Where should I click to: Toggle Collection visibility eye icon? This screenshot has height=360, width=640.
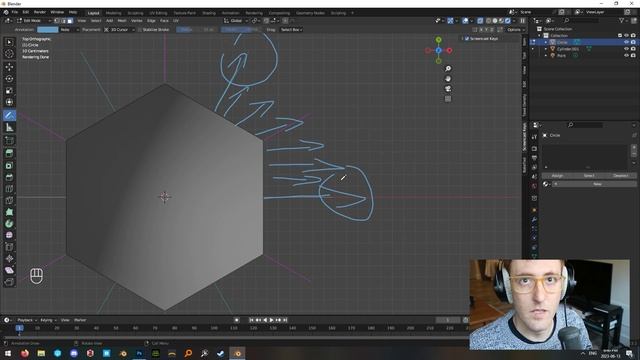pyautogui.click(x=626, y=36)
